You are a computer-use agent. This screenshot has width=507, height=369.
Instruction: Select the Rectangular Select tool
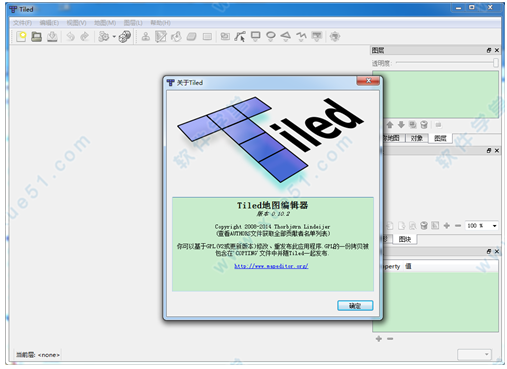207,36
